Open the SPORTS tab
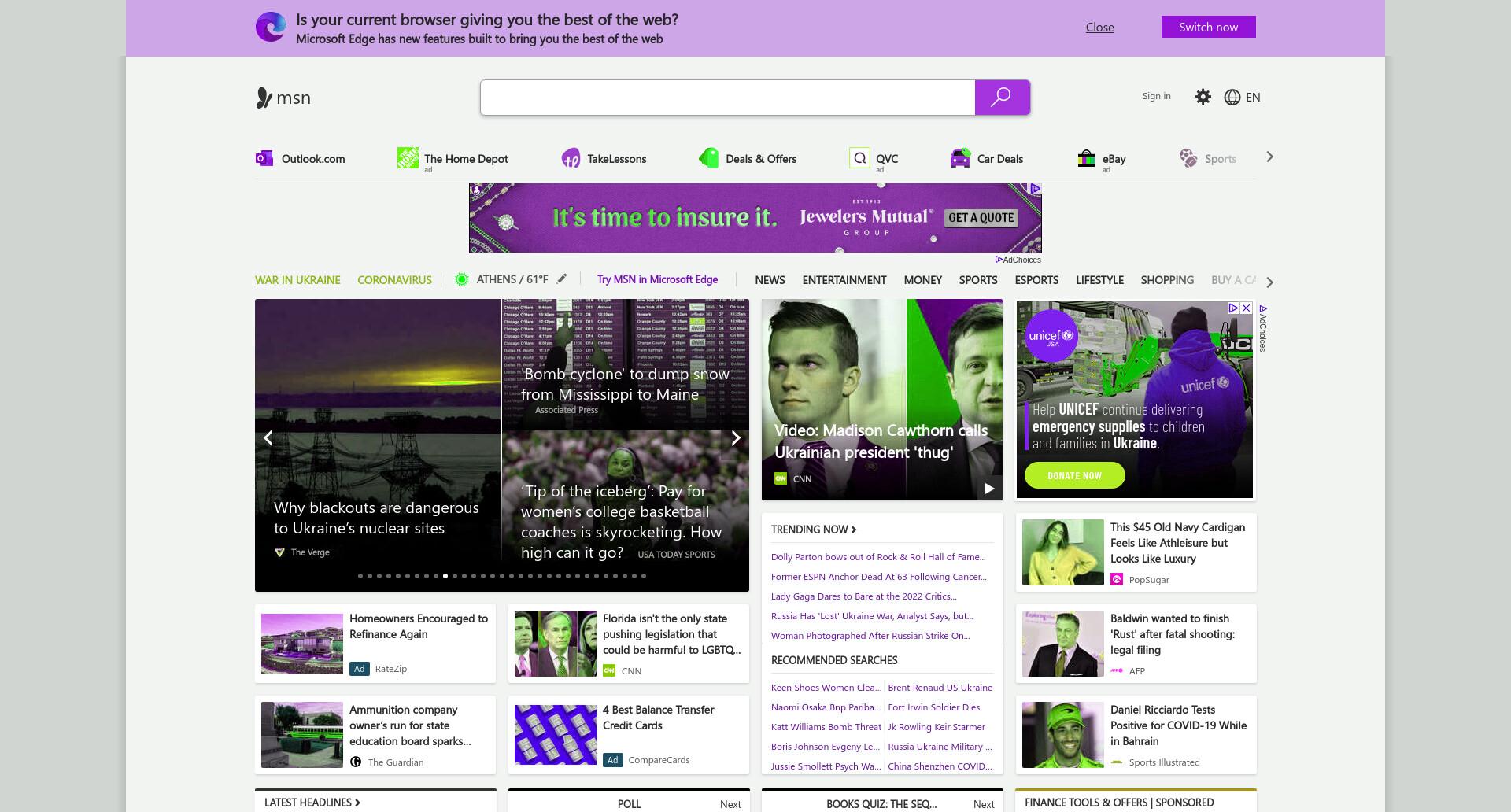This screenshot has height=812, width=1511. point(978,280)
